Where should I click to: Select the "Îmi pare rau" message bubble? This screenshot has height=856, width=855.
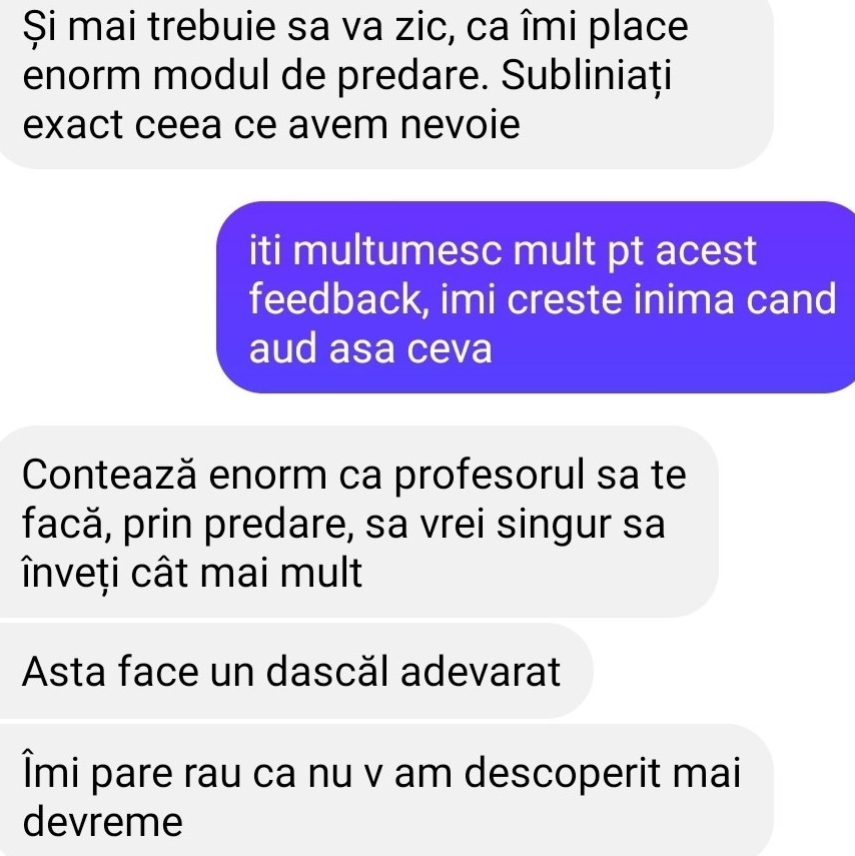point(387,790)
